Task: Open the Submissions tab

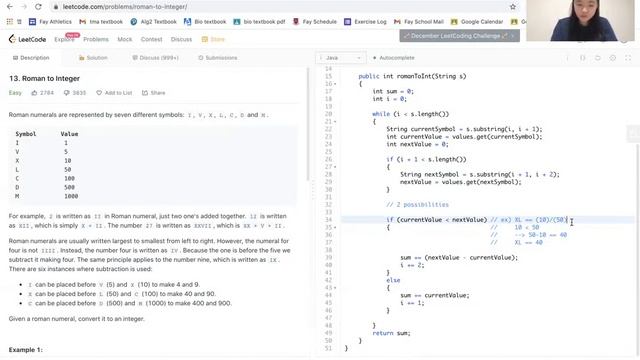Action: (x=218, y=58)
